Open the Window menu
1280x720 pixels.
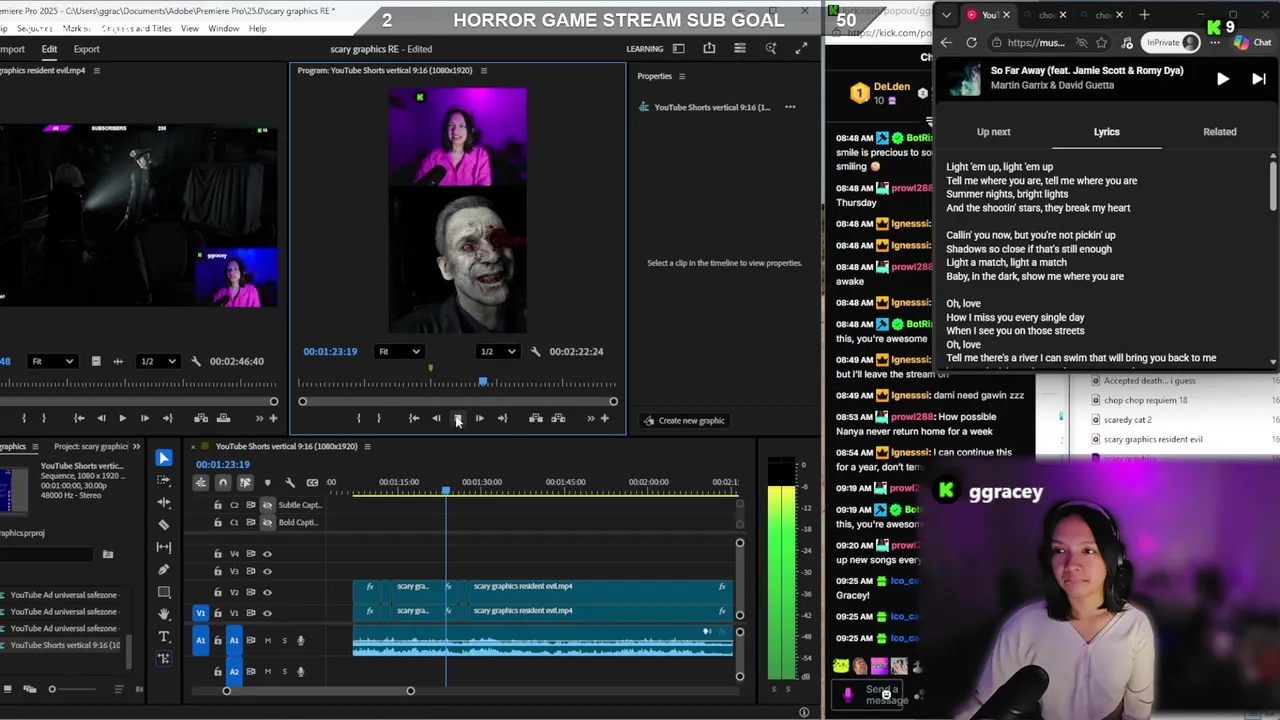point(223,28)
